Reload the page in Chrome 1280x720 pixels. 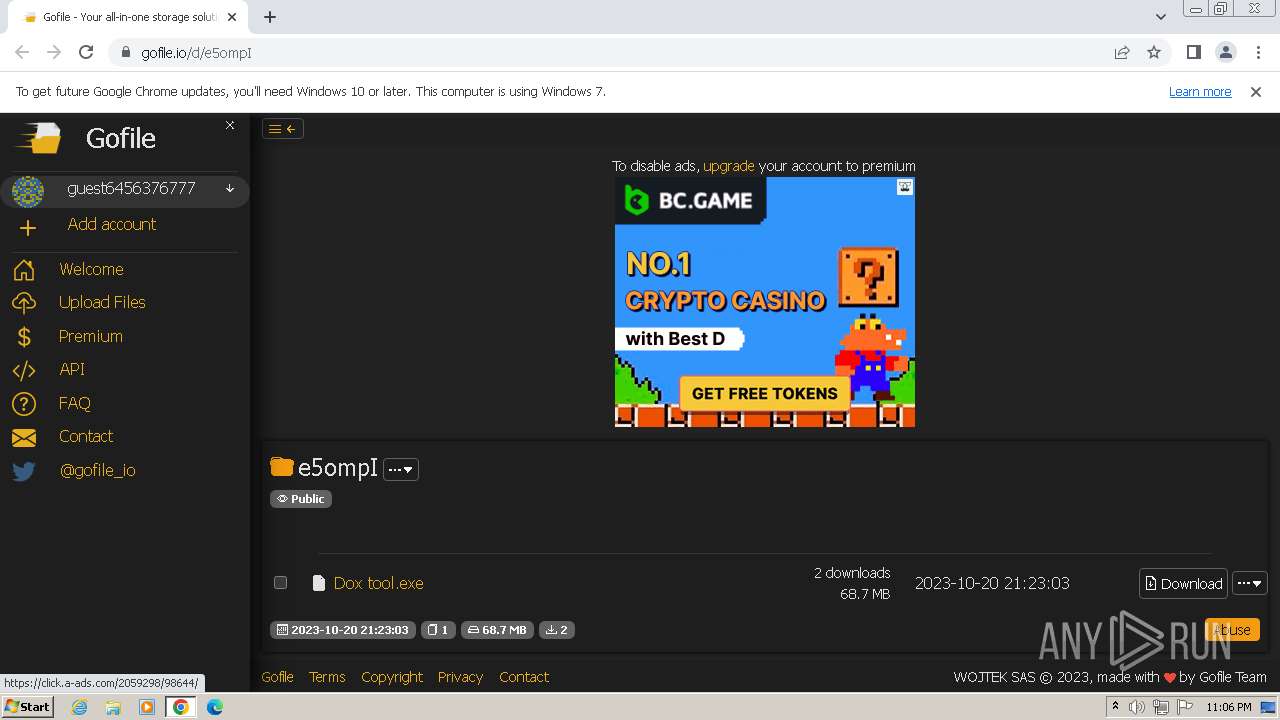[x=86, y=52]
